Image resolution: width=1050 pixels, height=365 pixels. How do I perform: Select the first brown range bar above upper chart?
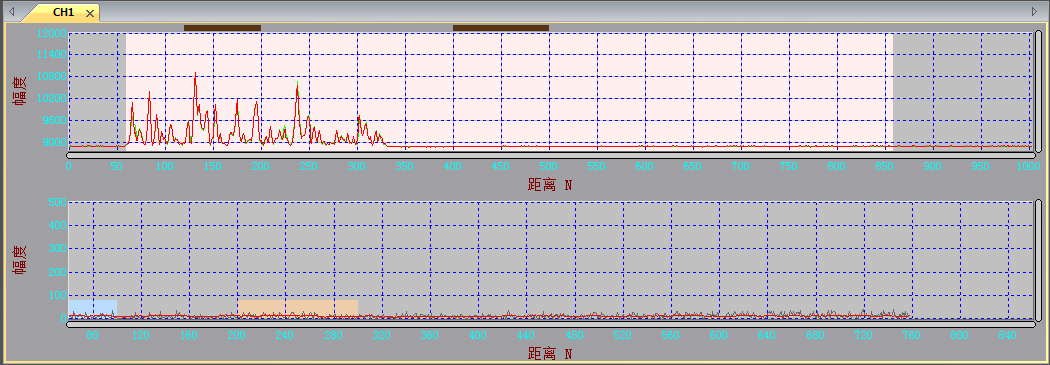222,28
